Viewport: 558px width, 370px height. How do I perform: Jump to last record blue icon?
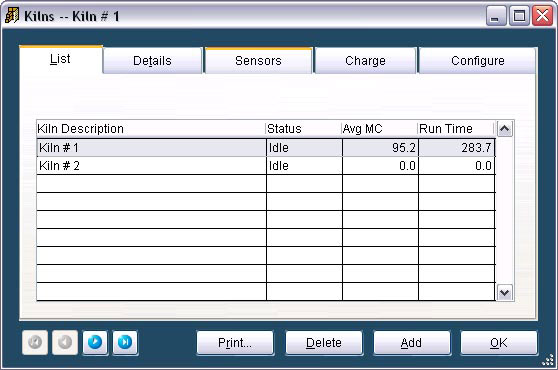tap(125, 342)
